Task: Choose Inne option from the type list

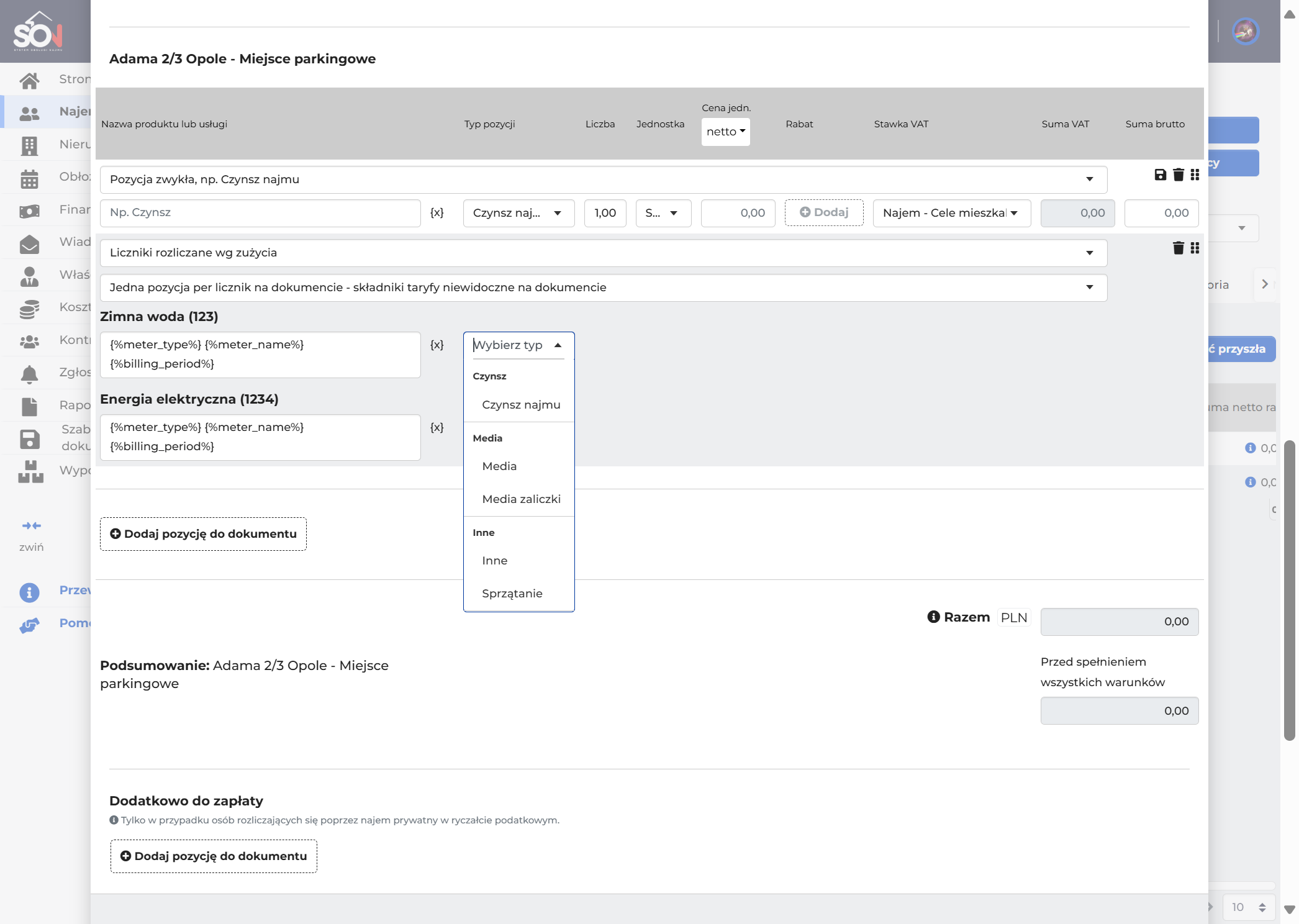Action: click(x=519, y=561)
